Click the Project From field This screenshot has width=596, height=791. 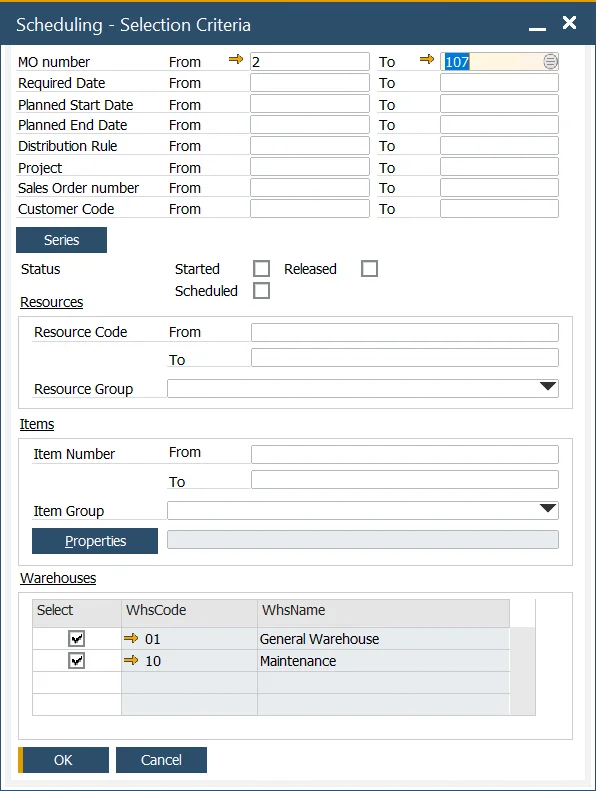tap(310, 166)
